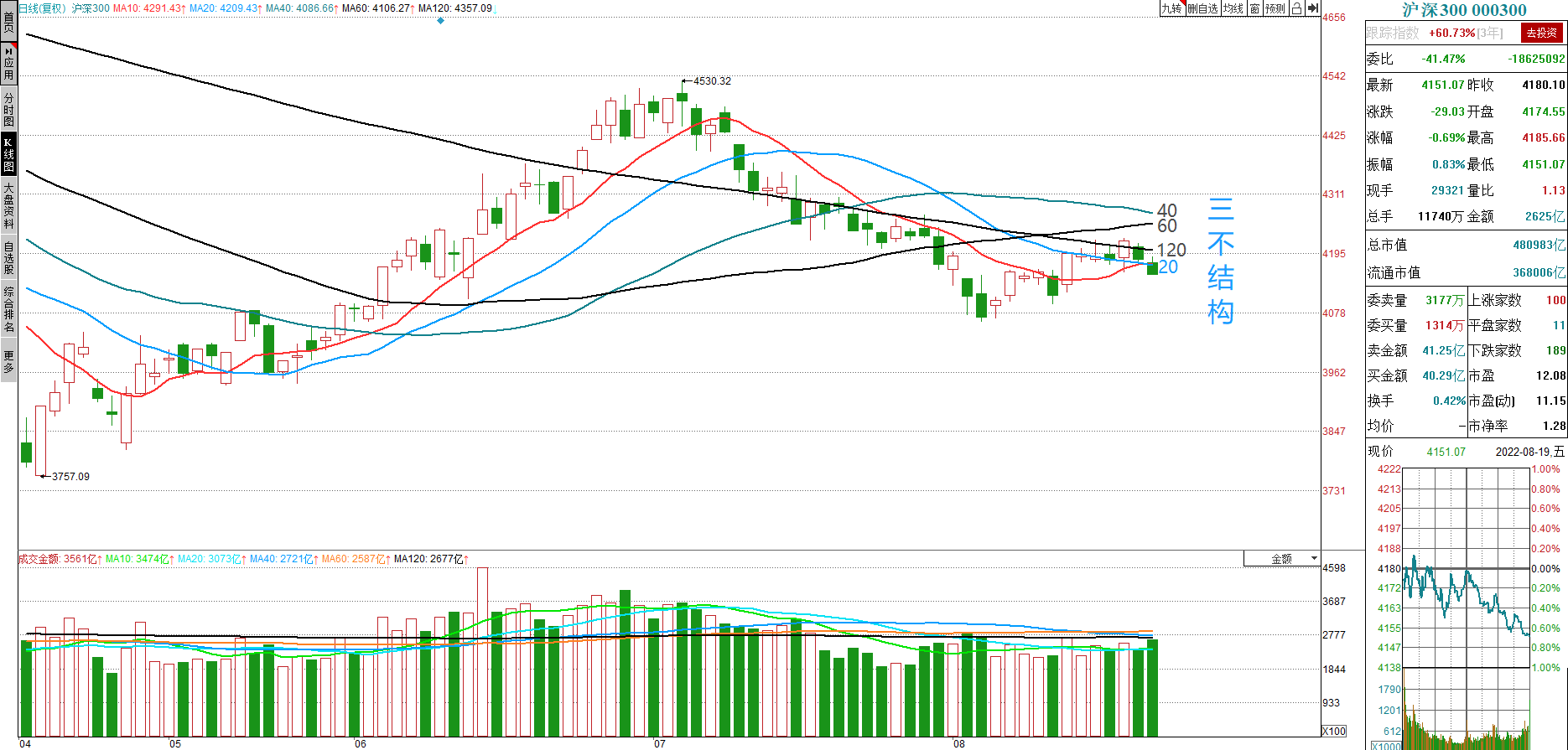Expand the 更多 sidebar menu
Screen dimensions: 1568x750
point(8,361)
